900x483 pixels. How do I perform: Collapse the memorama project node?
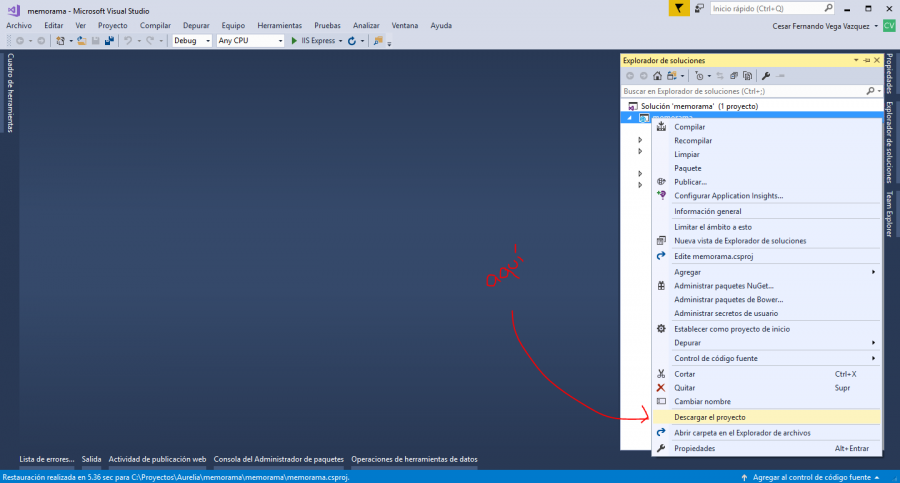[630, 118]
